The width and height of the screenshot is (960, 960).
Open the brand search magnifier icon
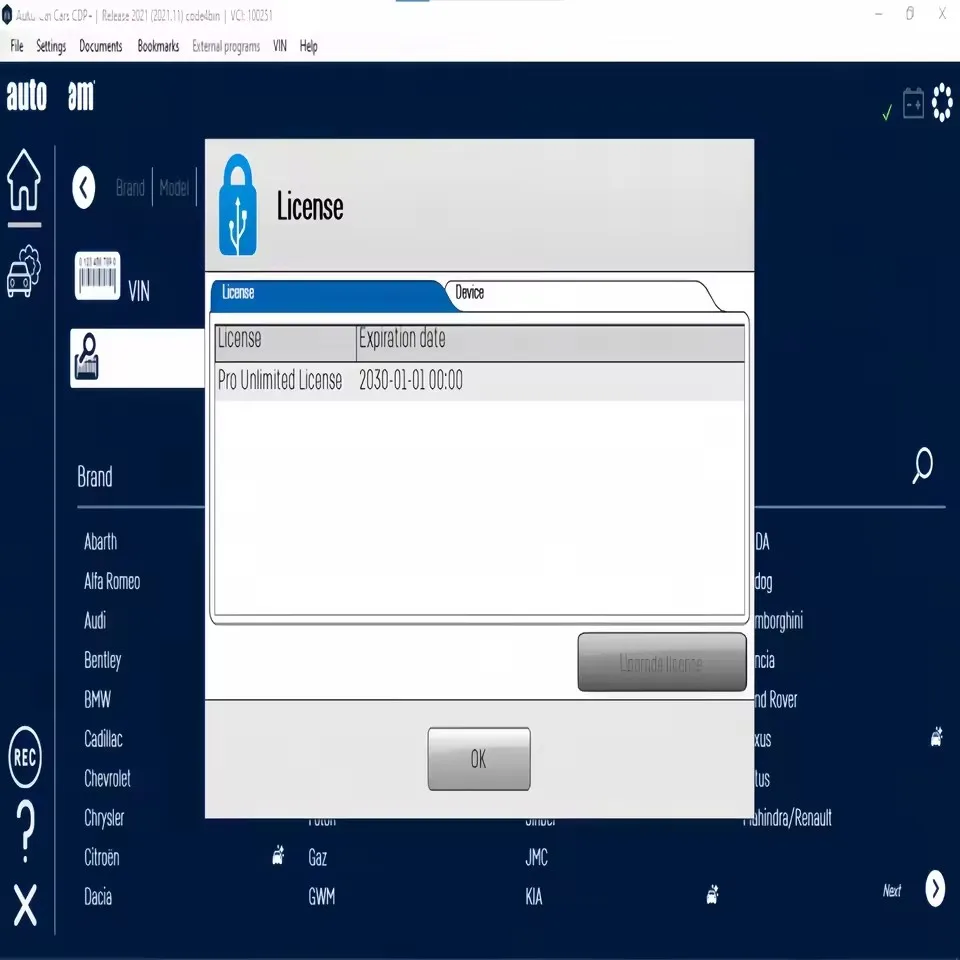point(922,465)
